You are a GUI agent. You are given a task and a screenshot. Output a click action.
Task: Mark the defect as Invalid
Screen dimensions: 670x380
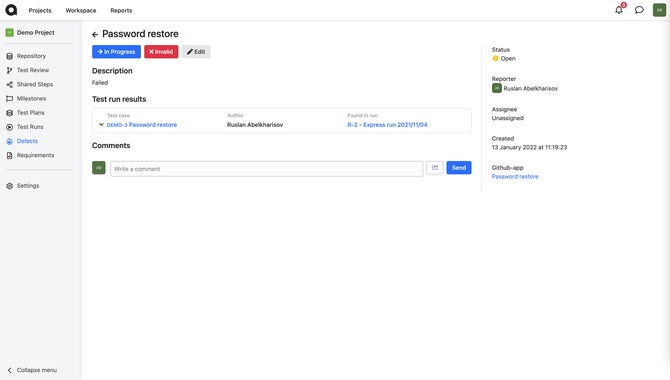click(161, 52)
